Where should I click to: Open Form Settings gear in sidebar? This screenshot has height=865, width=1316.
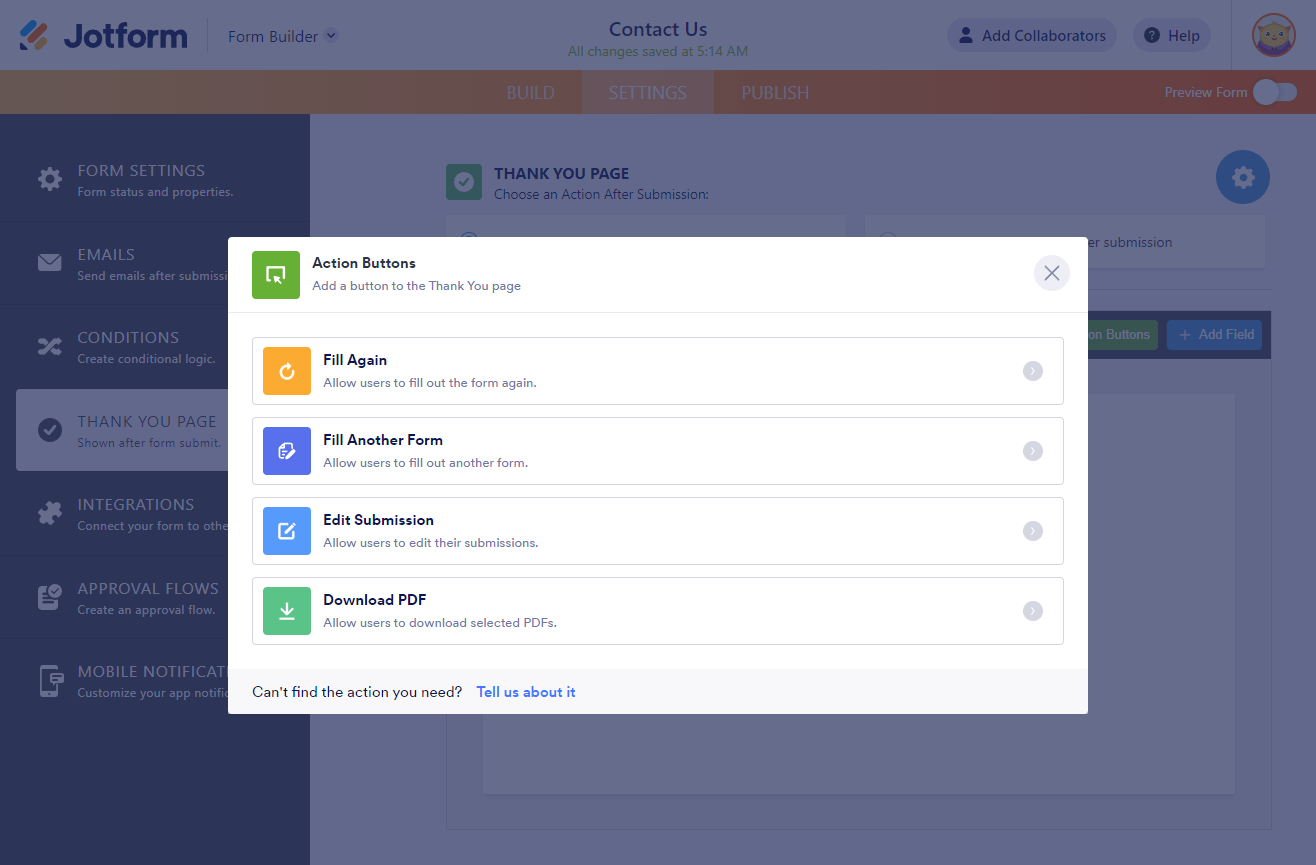tap(50, 180)
